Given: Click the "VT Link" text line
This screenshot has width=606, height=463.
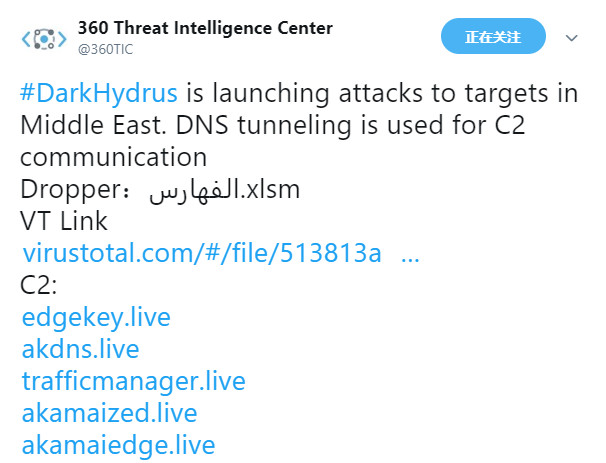Looking at the screenshot, I should [x=64, y=221].
